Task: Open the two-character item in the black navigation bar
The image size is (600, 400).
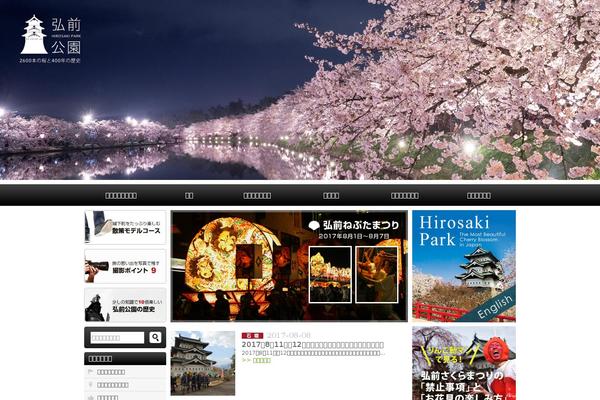Action: click(189, 196)
